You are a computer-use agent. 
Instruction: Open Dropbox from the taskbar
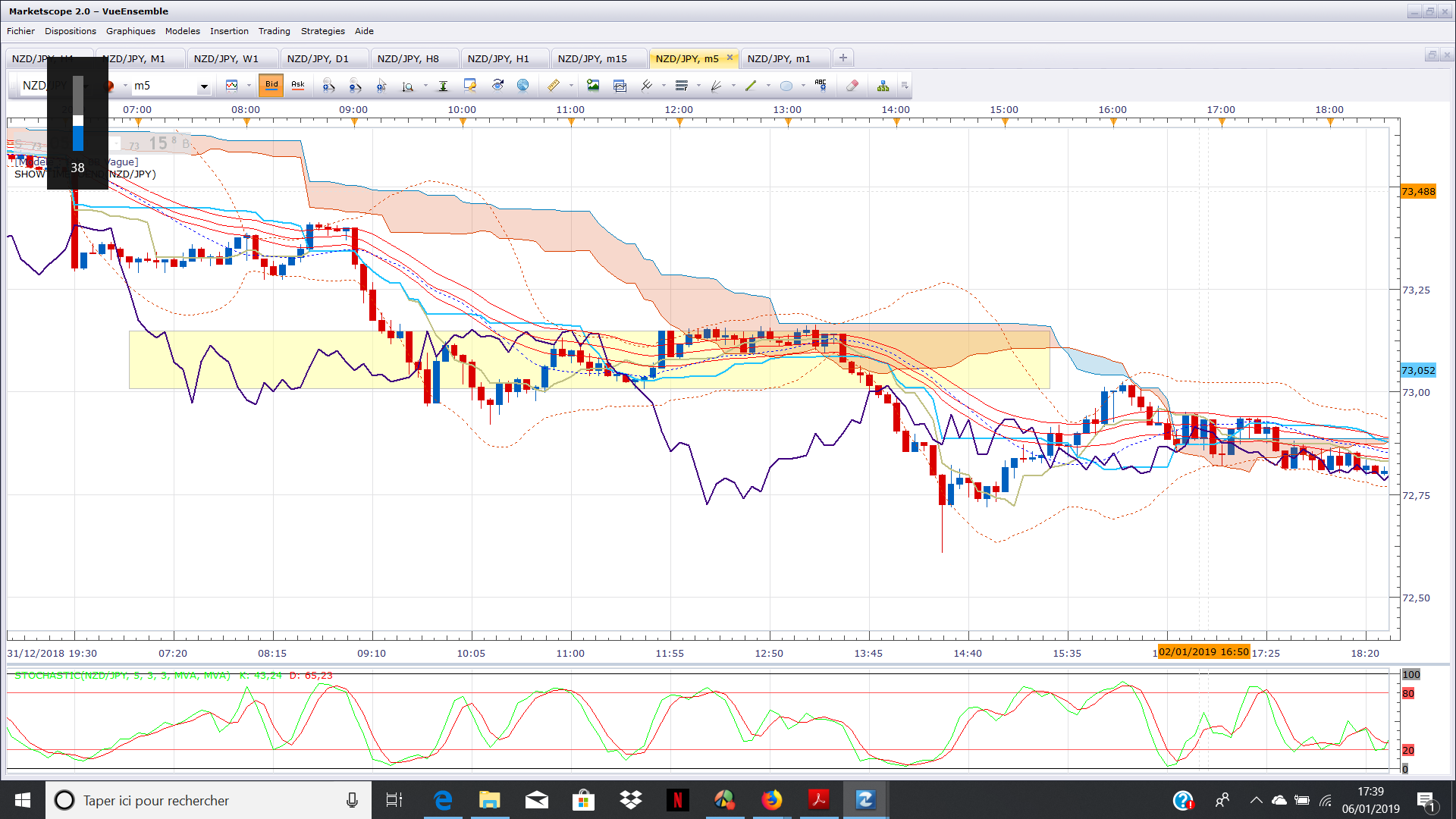click(630, 800)
